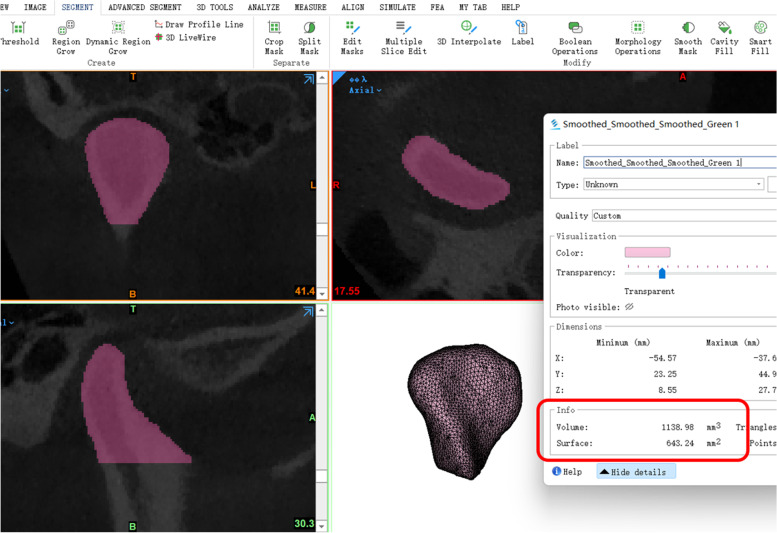777x533 pixels.
Task: Click the pink Color swatch
Action: point(647,252)
